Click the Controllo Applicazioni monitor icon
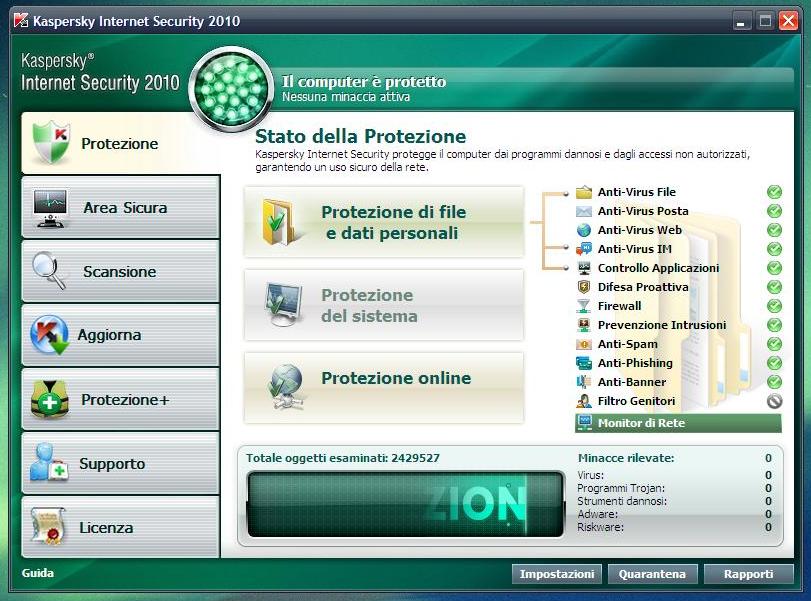Screen dimensions: 811x601 tap(584, 268)
